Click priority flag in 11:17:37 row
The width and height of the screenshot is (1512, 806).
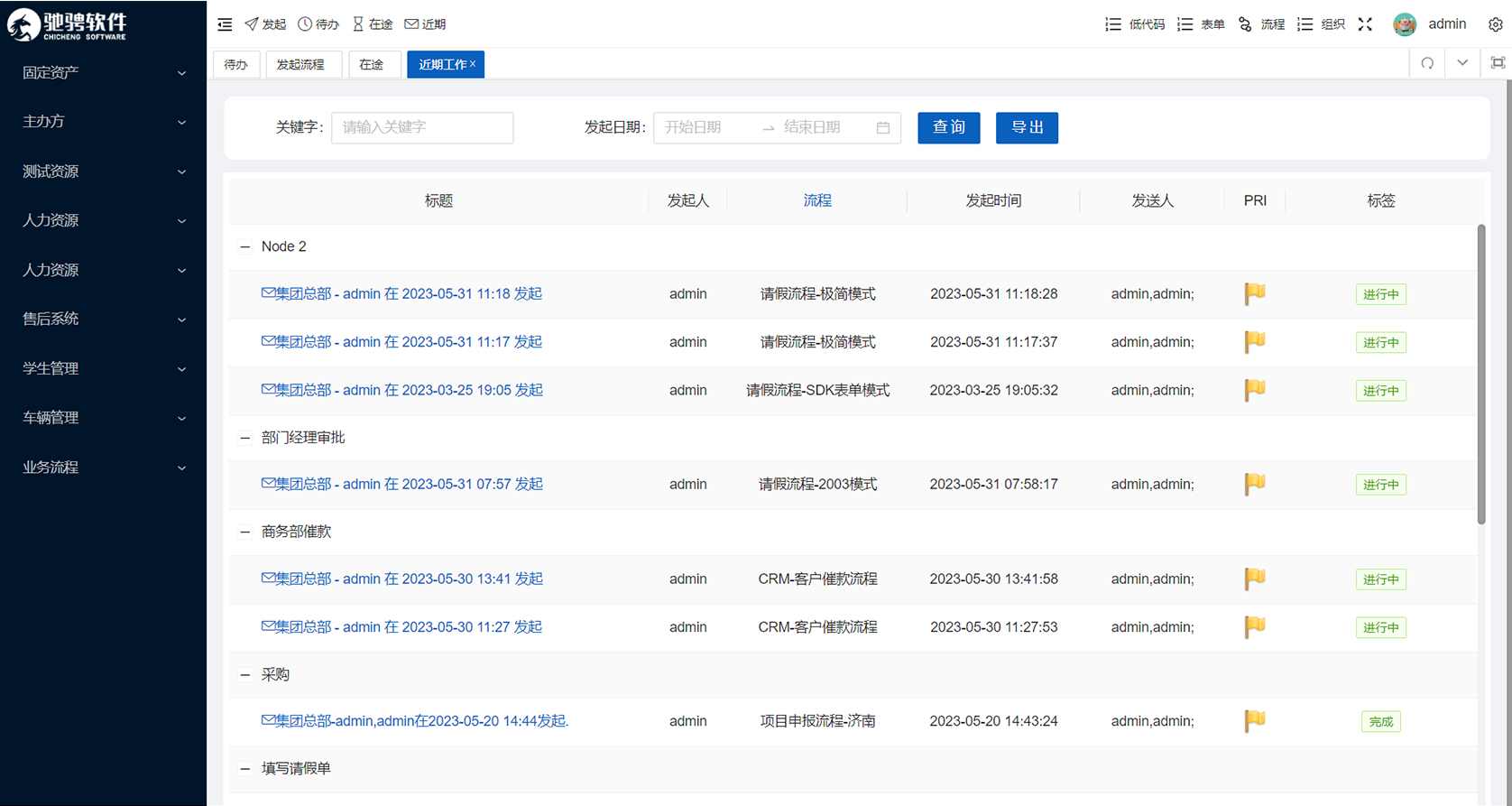click(1255, 342)
